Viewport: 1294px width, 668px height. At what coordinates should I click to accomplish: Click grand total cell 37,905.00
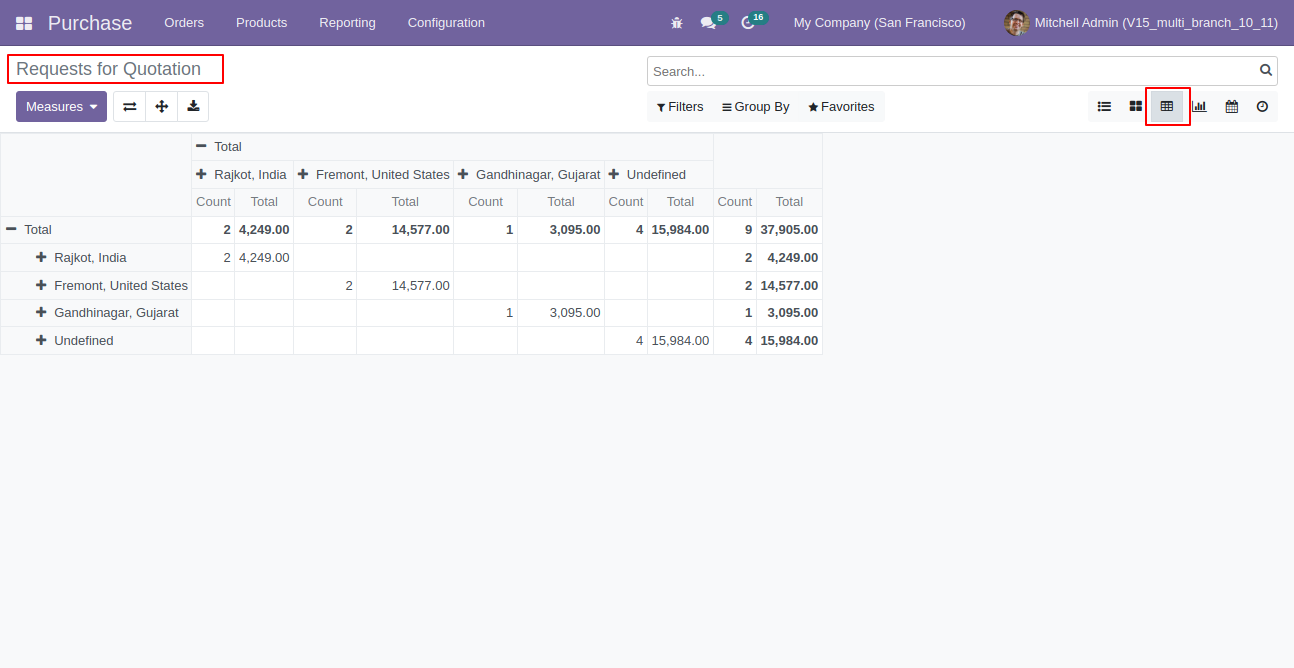tap(789, 230)
